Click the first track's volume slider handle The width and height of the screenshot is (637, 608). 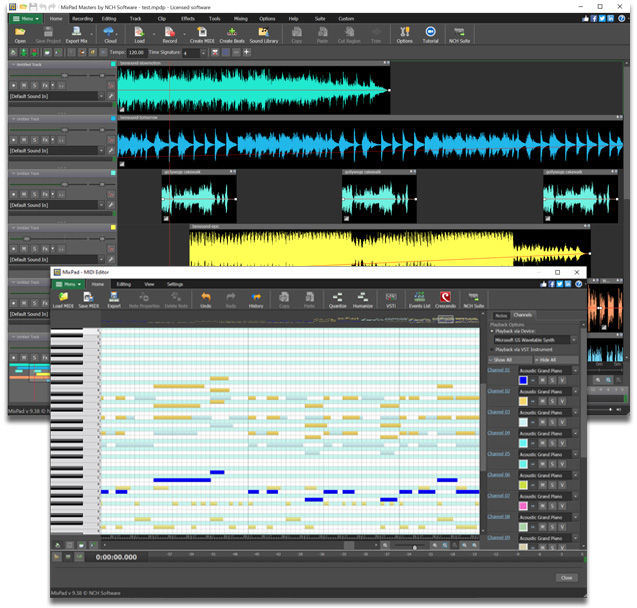64,76
